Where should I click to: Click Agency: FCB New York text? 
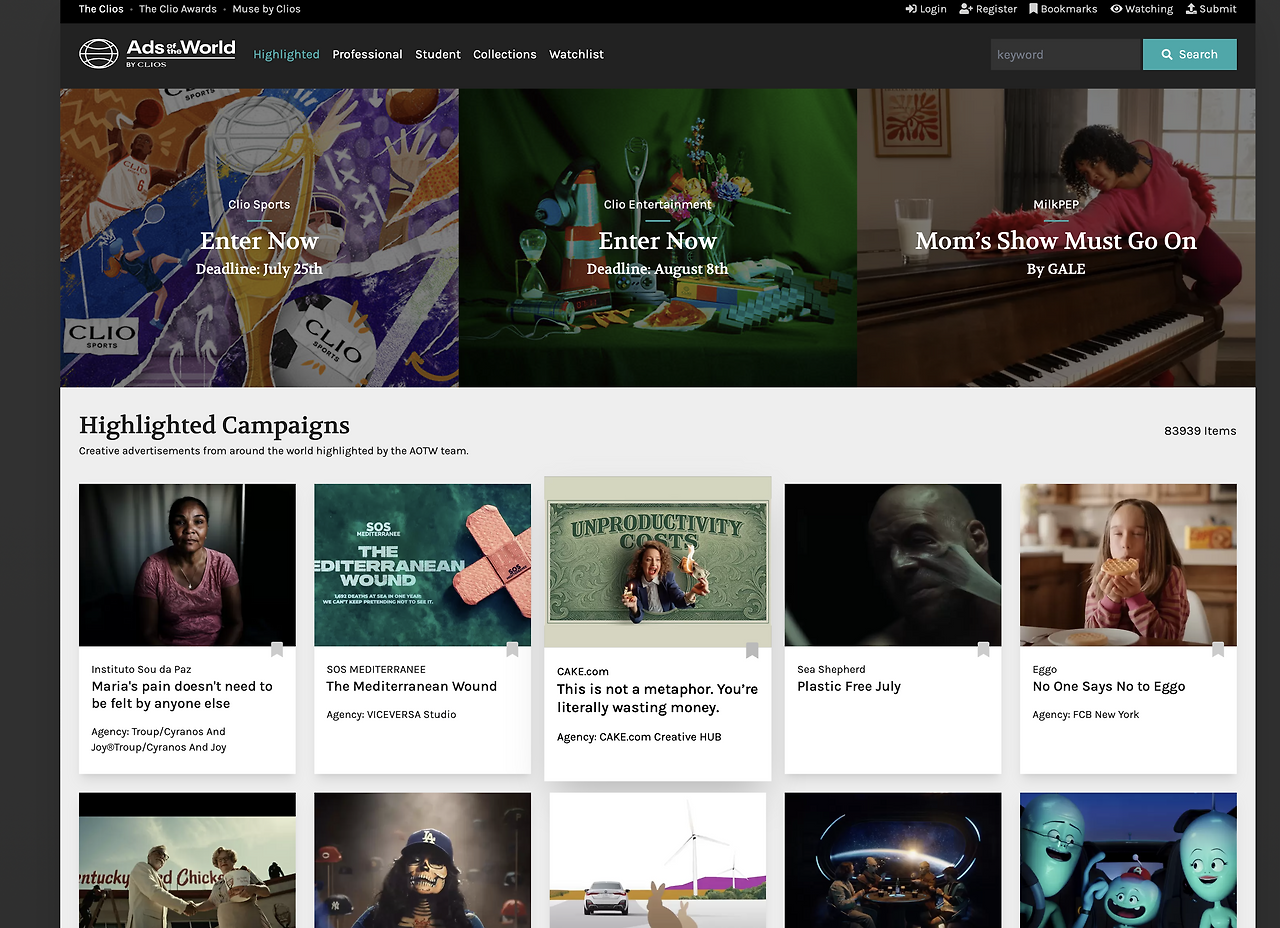[1086, 714]
